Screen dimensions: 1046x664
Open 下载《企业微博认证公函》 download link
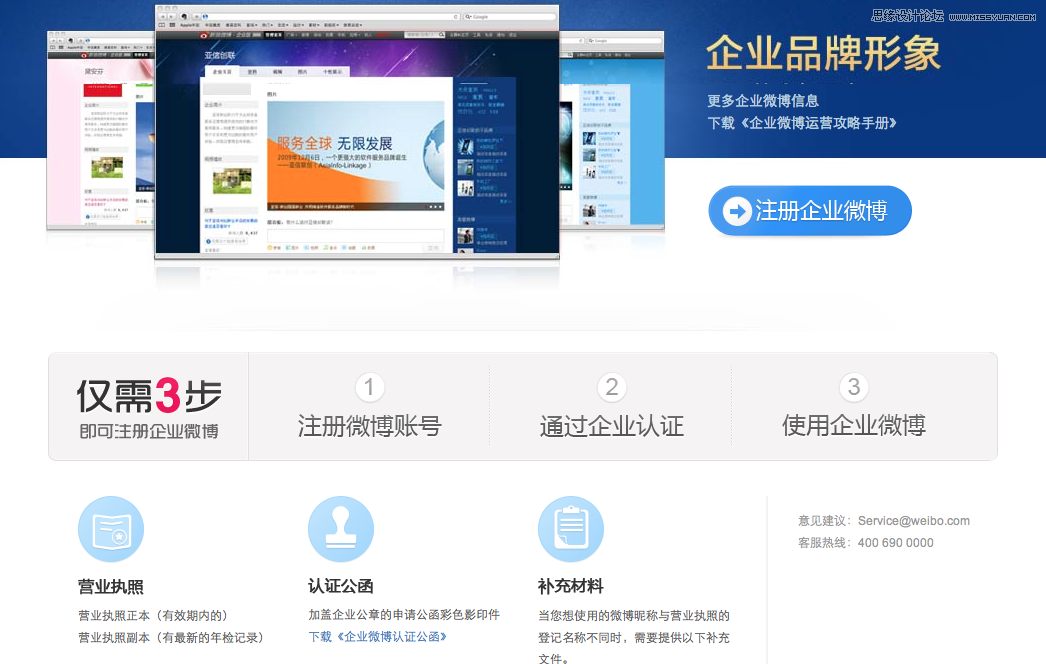(378, 636)
